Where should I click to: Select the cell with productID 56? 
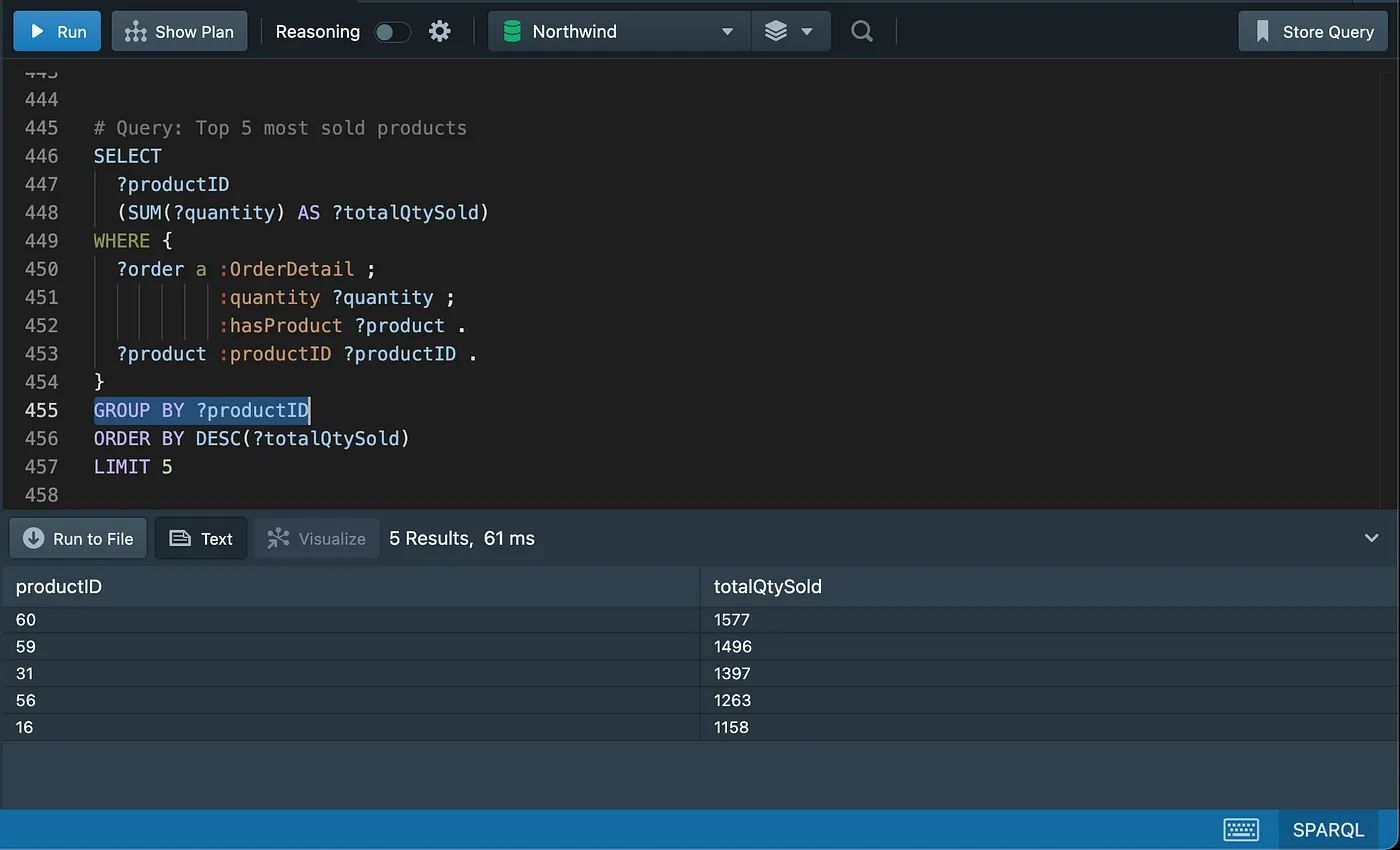tap(350, 701)
